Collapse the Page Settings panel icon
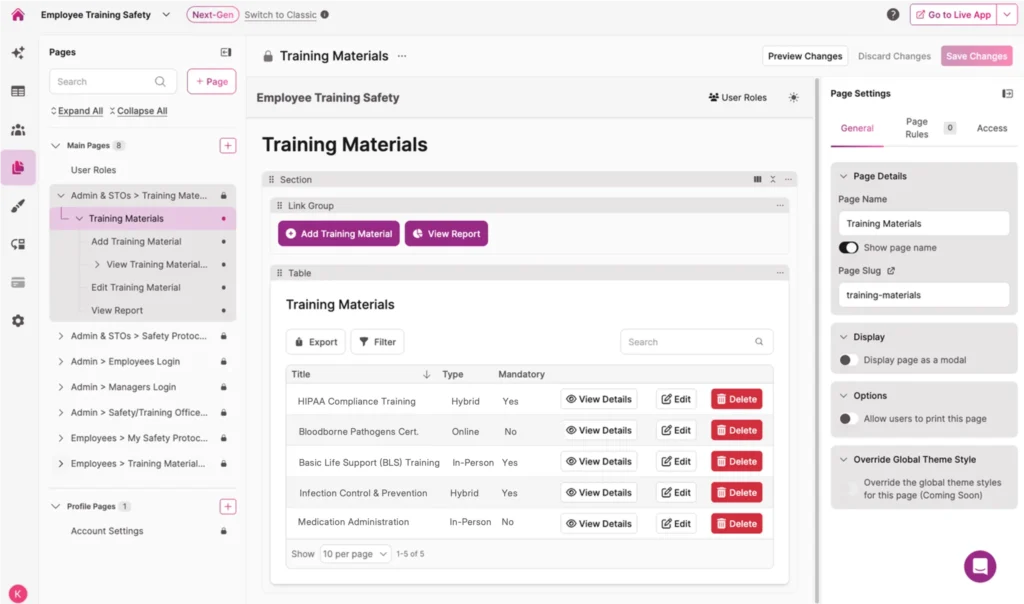1024x604 pixels. pyautogui.click(x=1007, y=94)
